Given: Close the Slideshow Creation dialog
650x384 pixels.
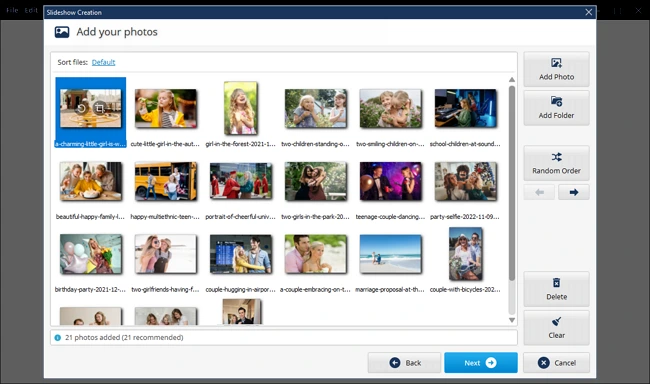Looking at the screenshot, I should tap(589, 12).
